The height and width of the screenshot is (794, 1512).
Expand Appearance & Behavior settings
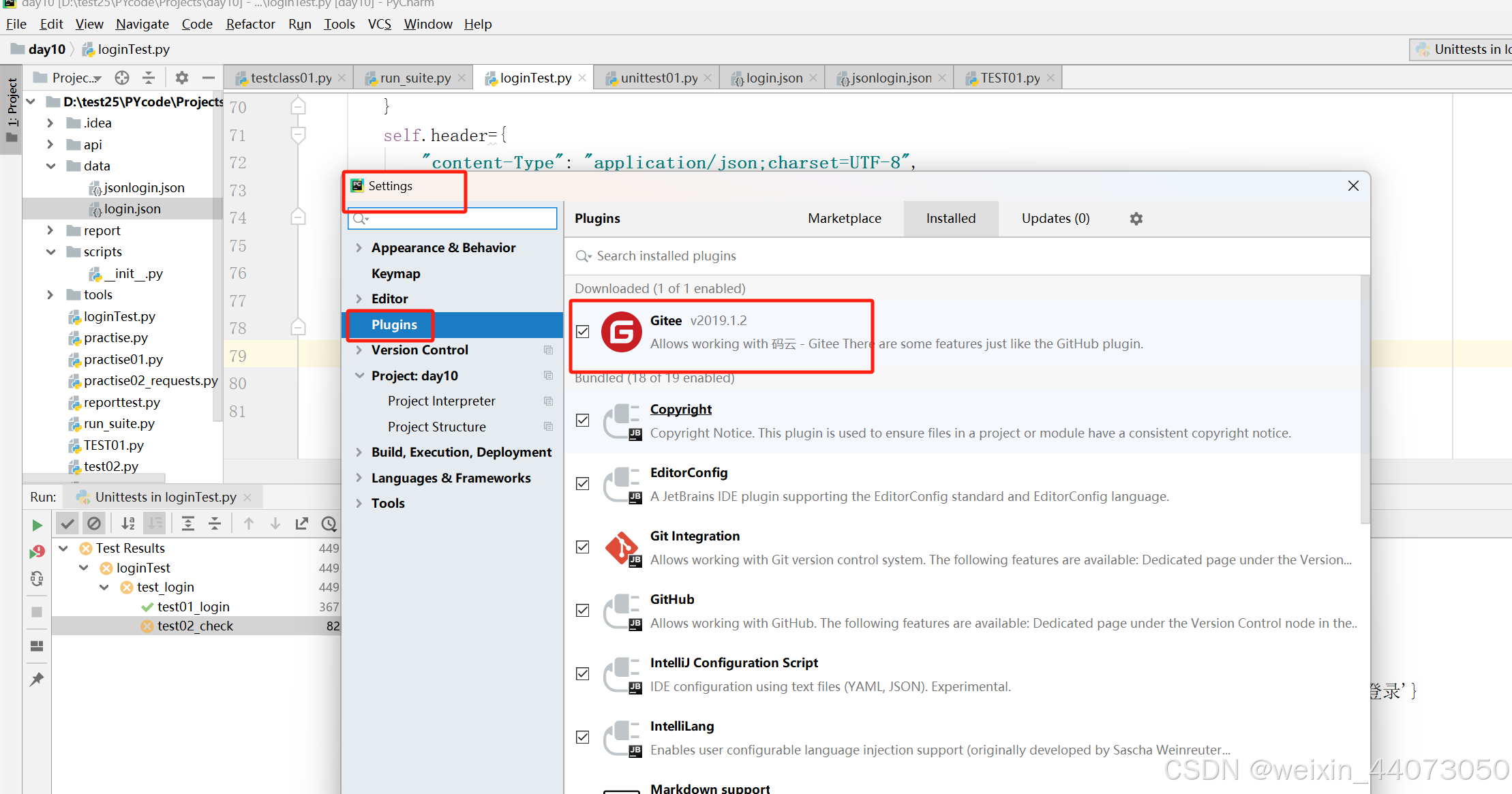click(359, 248)
